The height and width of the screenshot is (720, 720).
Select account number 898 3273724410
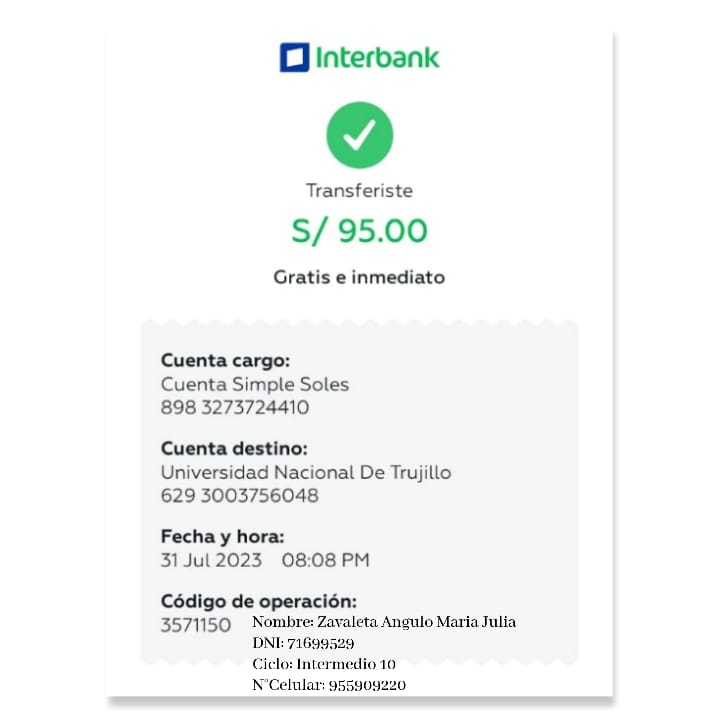(235, 408)
